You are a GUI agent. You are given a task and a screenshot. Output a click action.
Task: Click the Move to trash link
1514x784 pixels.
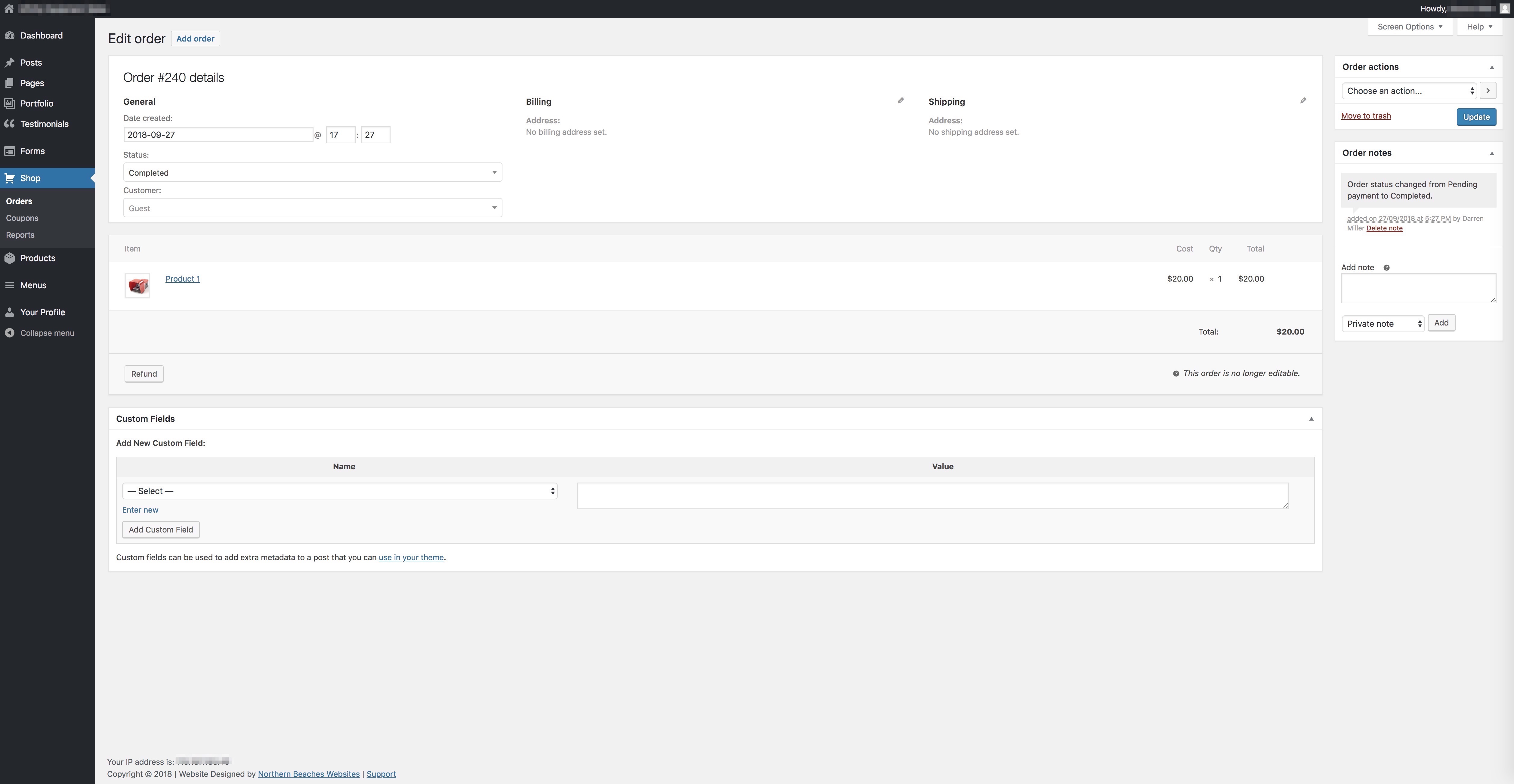1366,116
